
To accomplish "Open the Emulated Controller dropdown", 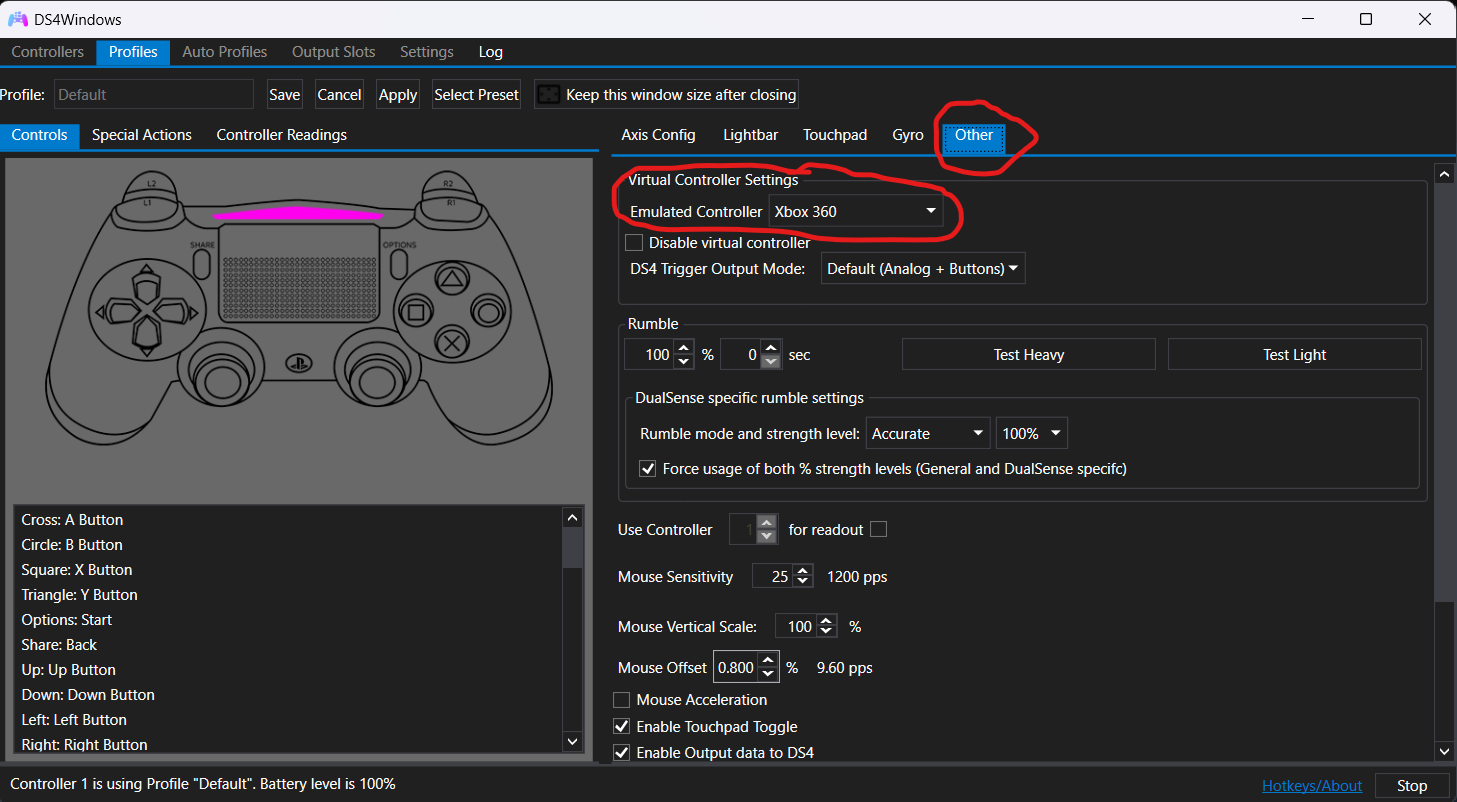I will (x=855, y=211).
